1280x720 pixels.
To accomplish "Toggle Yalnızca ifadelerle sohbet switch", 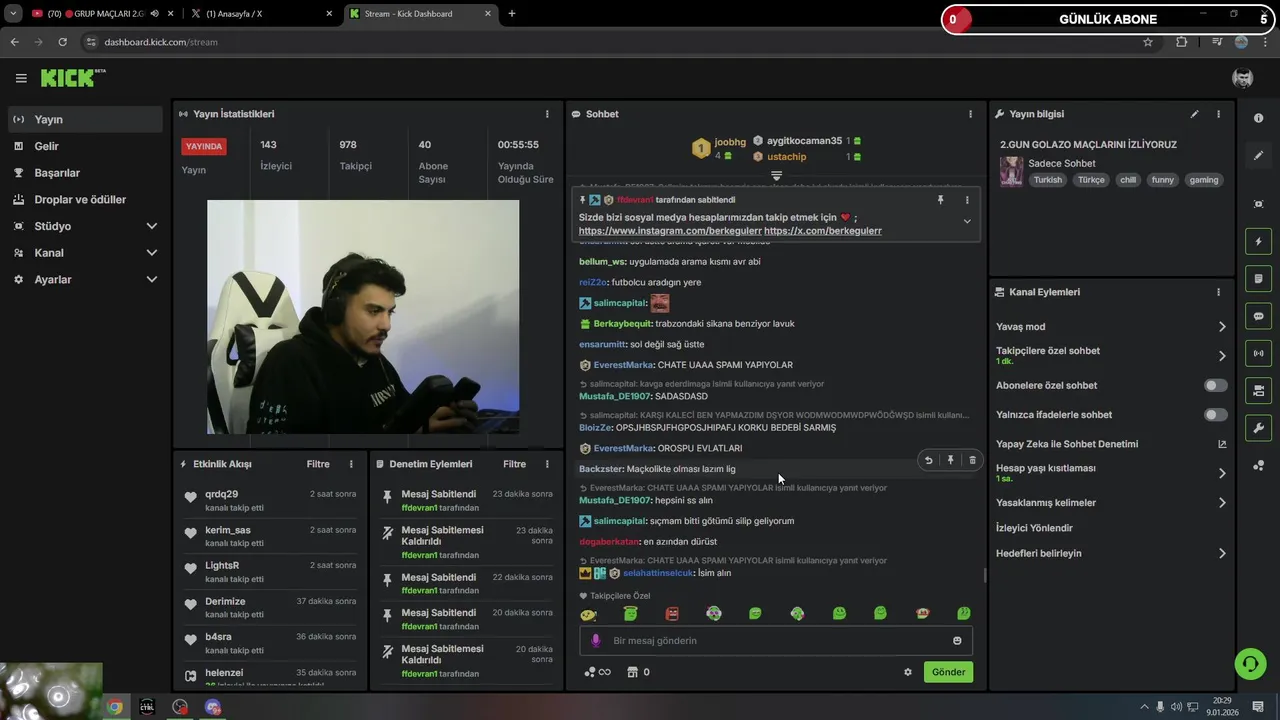I will point(1215,414).
